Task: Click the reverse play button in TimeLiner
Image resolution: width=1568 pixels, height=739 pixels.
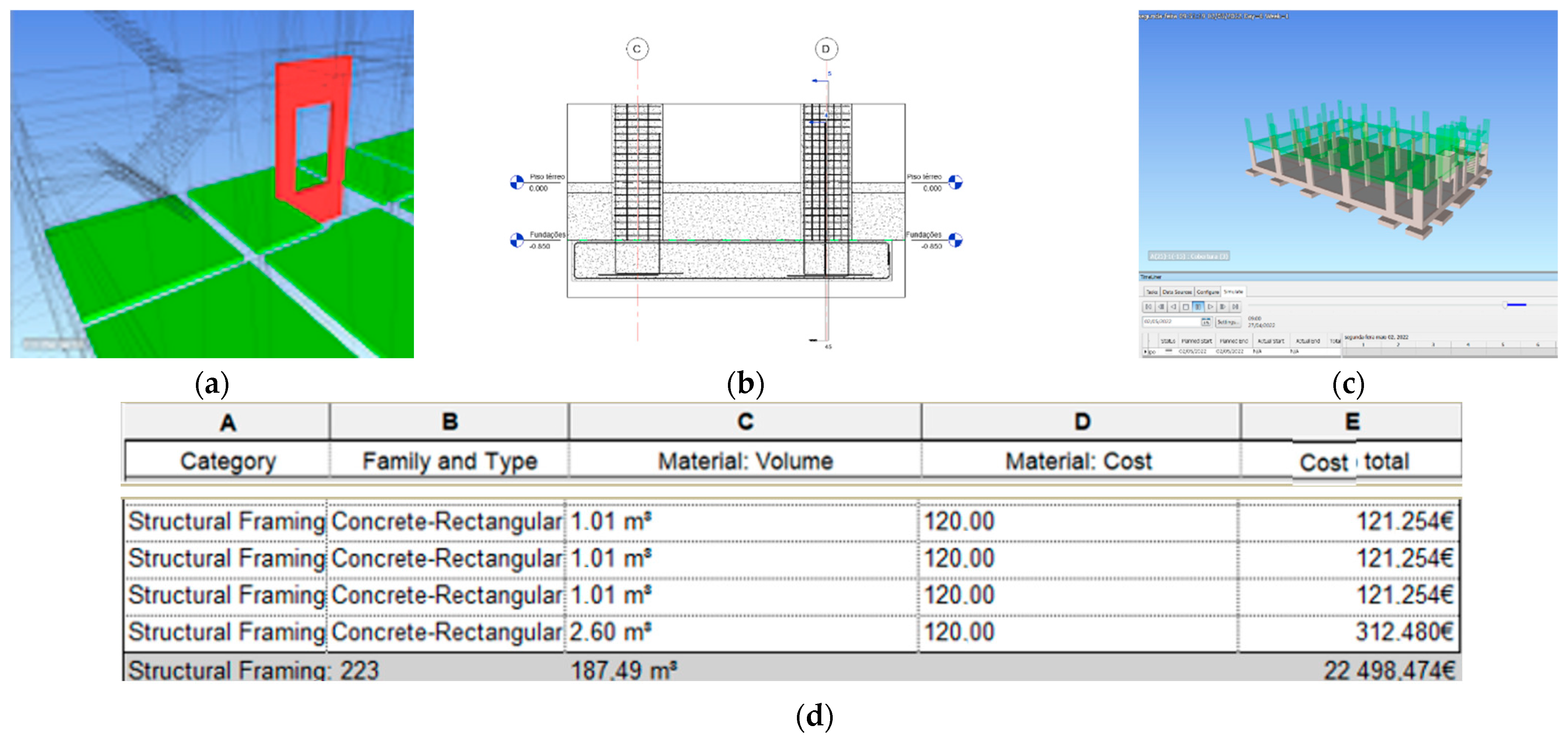Action: coord(1174,307)
